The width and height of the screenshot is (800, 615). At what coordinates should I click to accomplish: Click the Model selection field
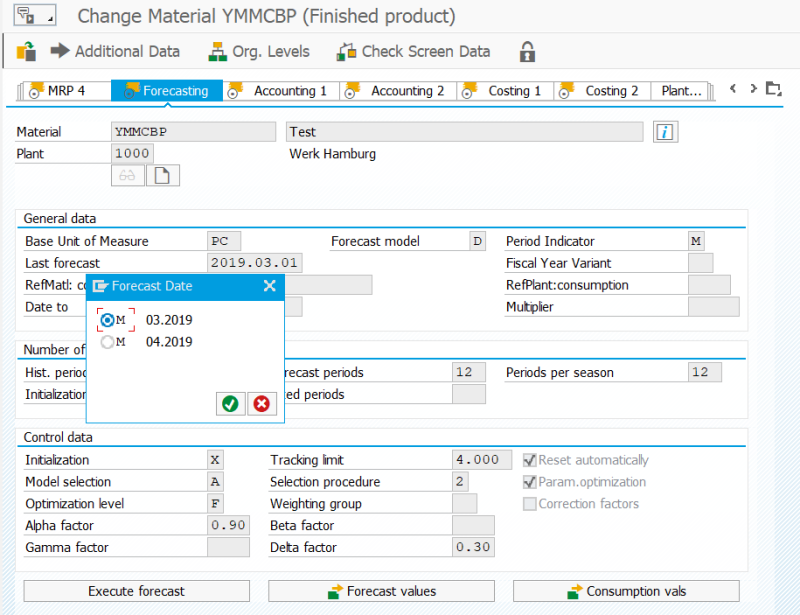pyautogui.click(x=215, y=482)
